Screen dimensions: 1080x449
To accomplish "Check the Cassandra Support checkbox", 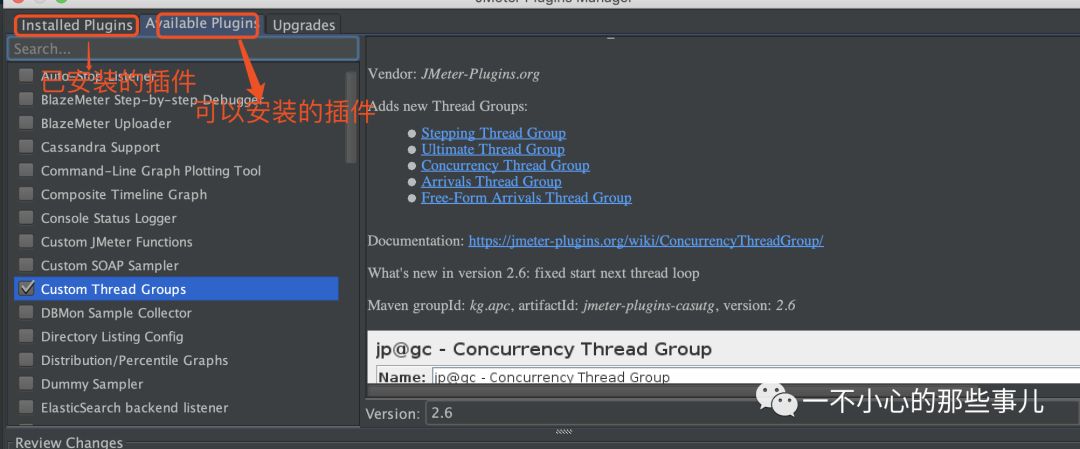I will 26,147.
